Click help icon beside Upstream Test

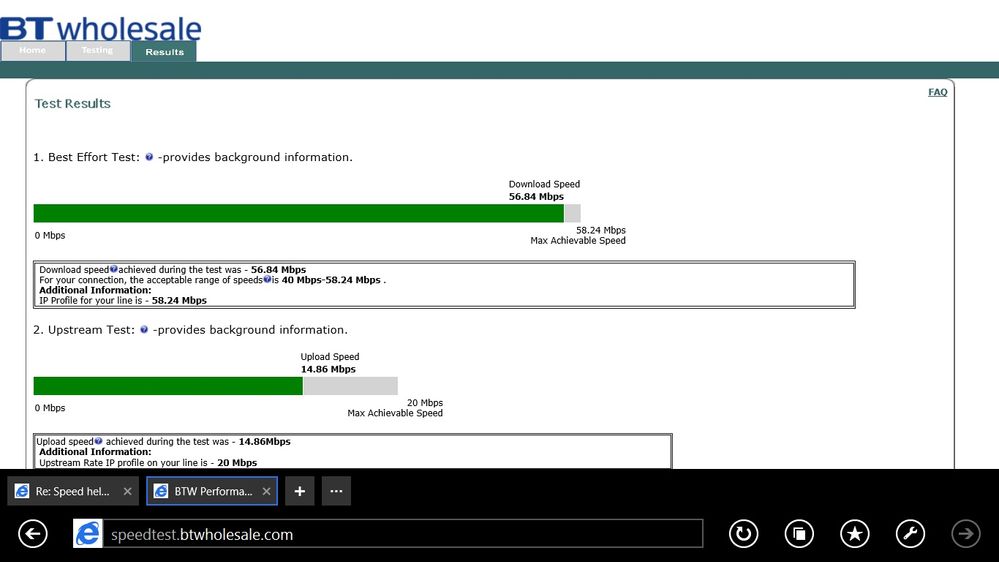[144, 329]
